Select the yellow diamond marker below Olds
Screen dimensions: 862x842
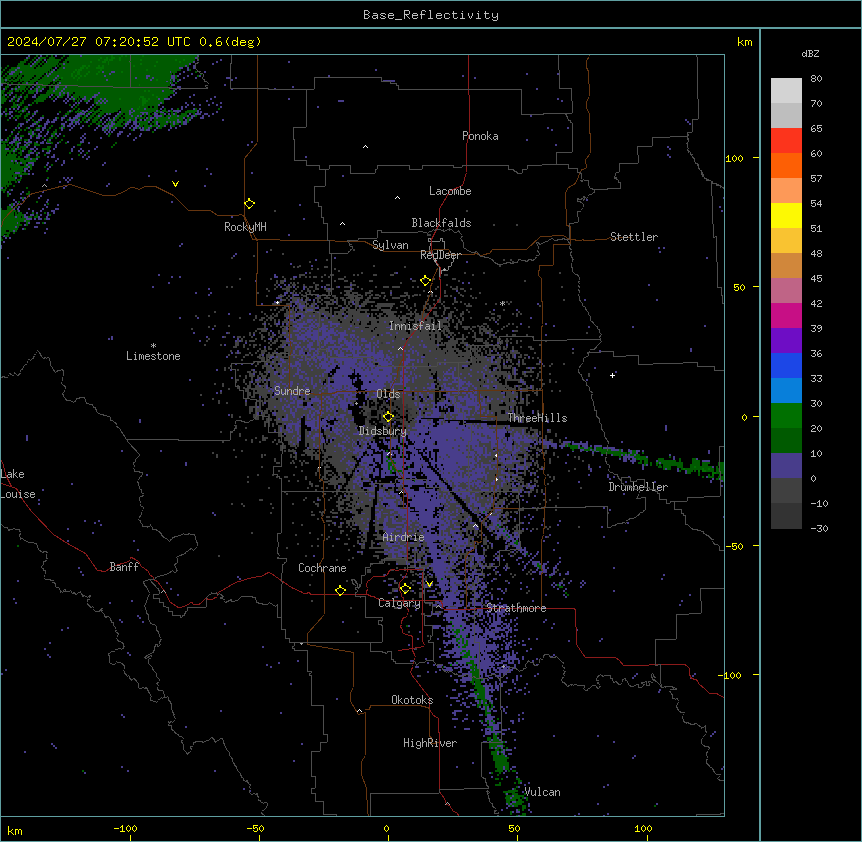click(388, 417)
